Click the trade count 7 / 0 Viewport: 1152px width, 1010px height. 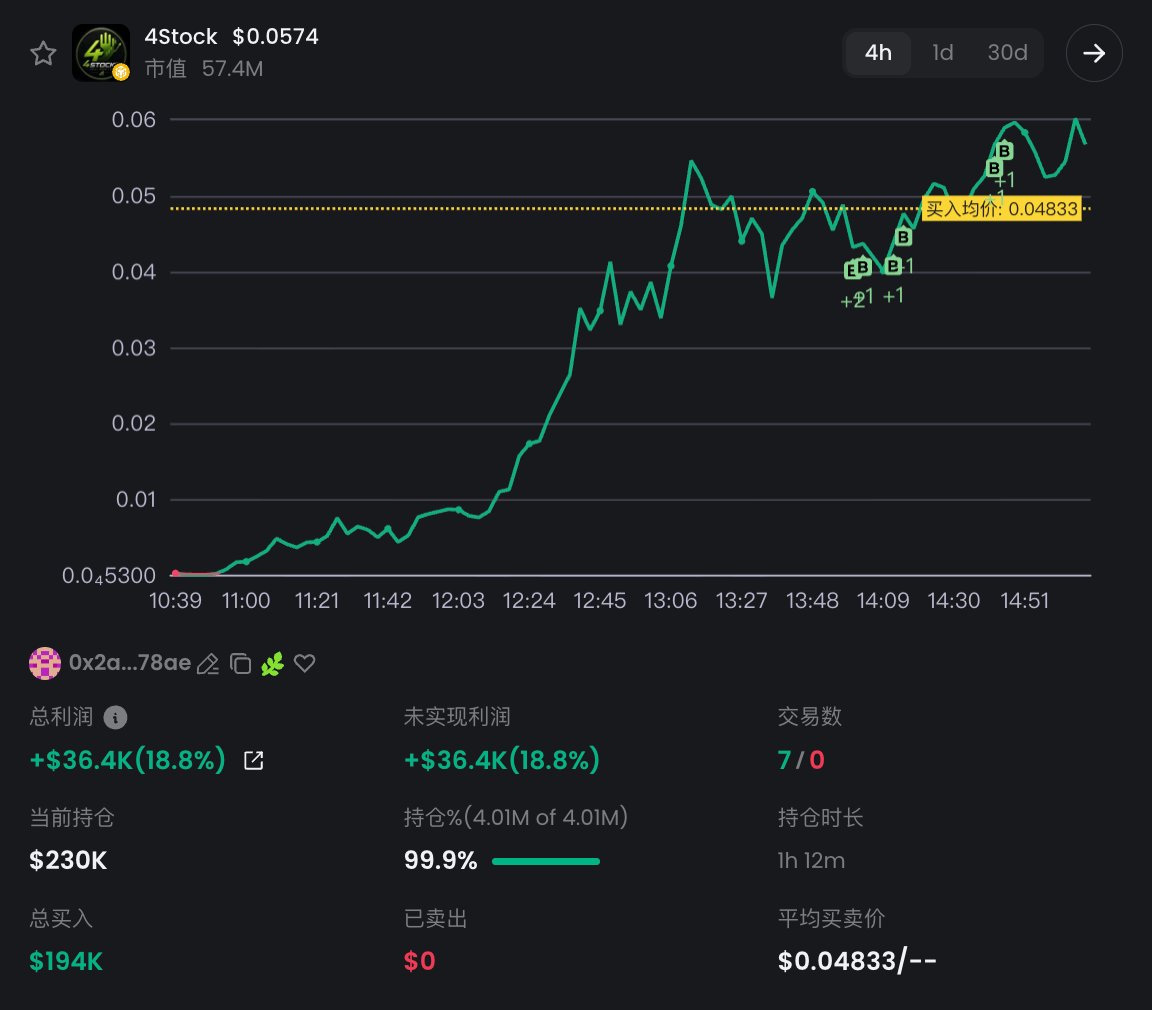coord(801,760)
